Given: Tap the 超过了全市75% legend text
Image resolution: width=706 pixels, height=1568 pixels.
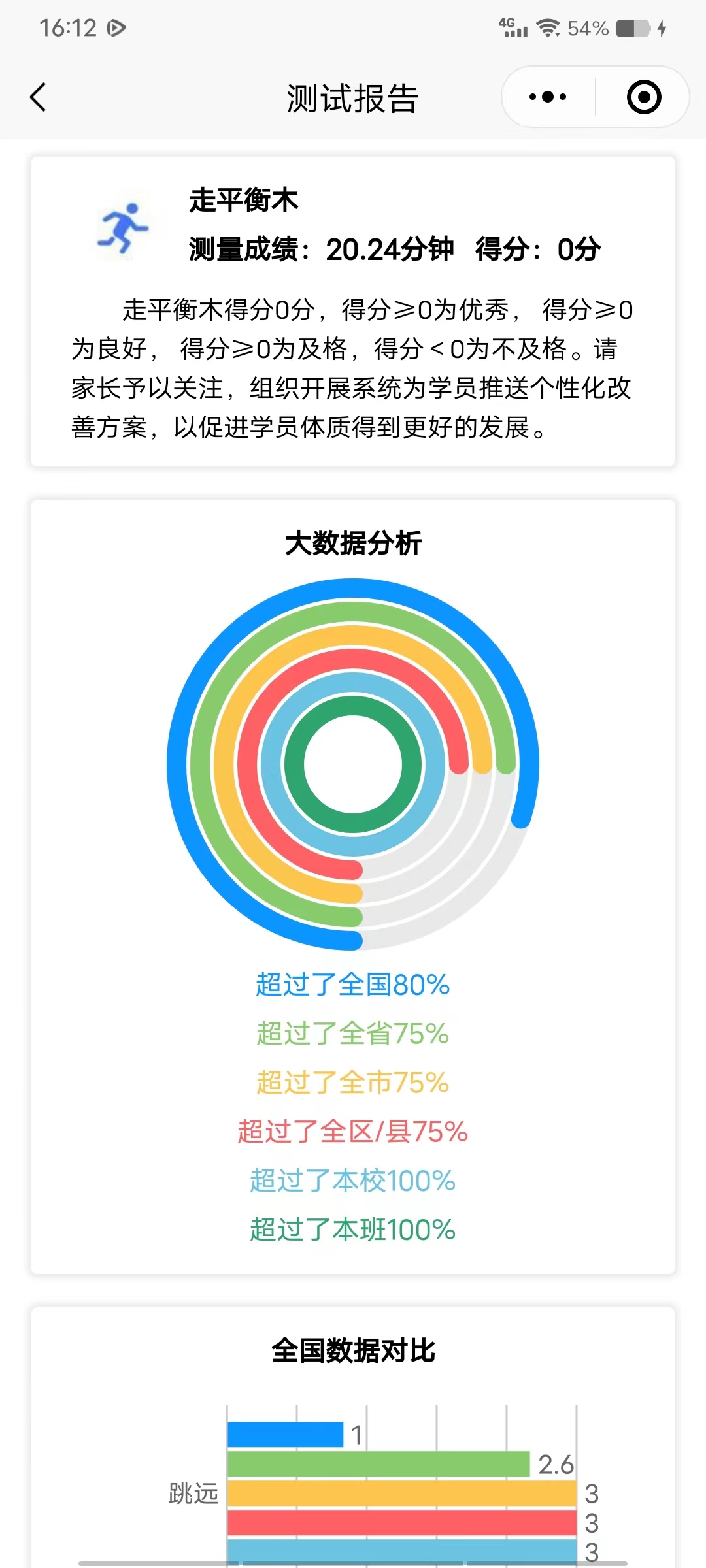Looking at the screenshot, I should (x=352, y=1083).
